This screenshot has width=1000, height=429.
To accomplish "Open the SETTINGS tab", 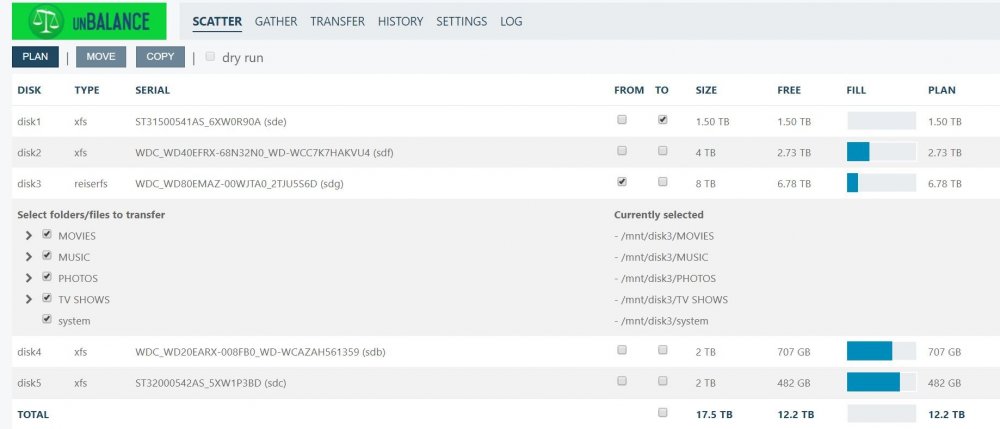I will 461,22.
